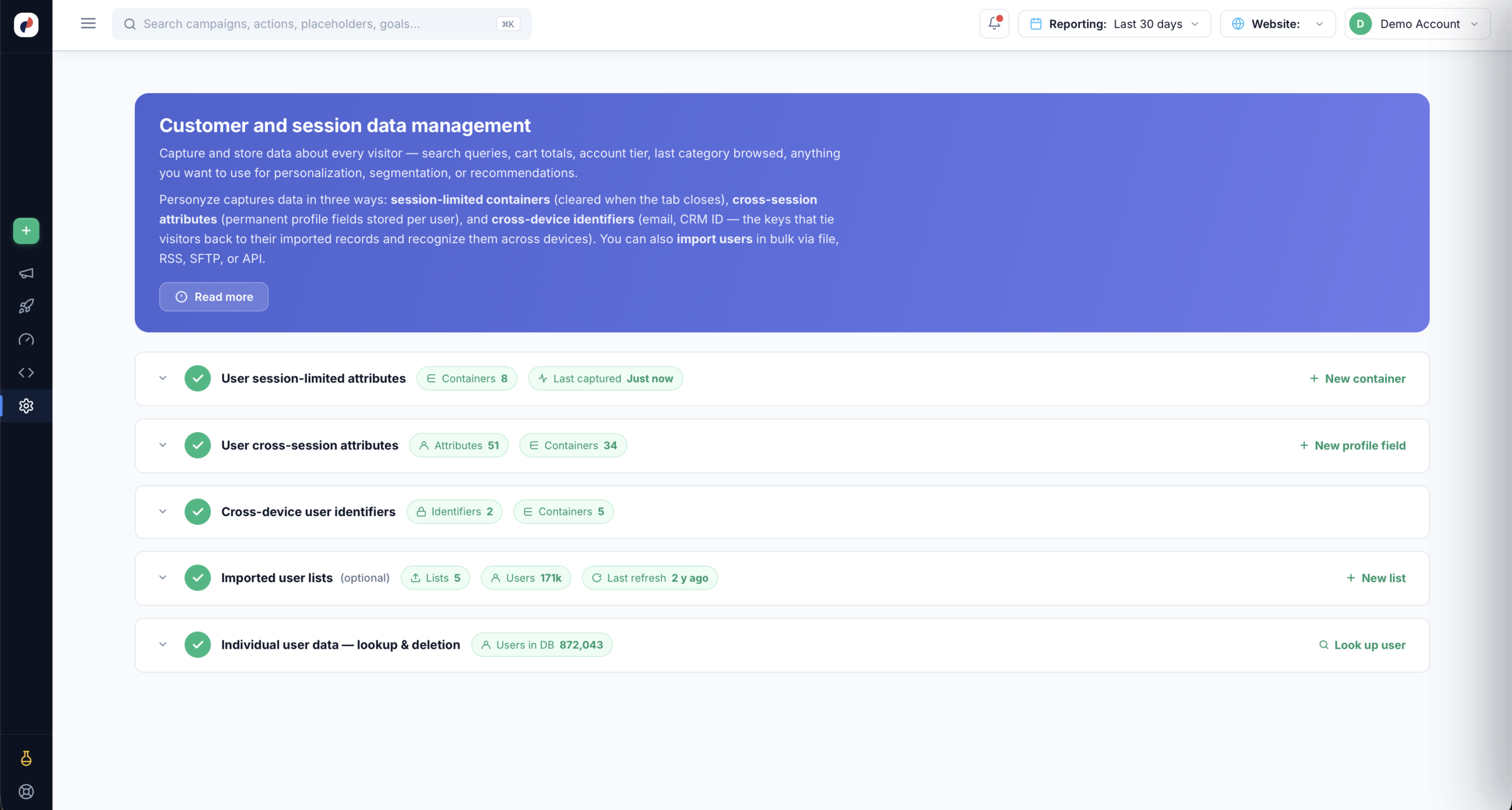Click the Customer and session data management heading

(x=345, y=125)
